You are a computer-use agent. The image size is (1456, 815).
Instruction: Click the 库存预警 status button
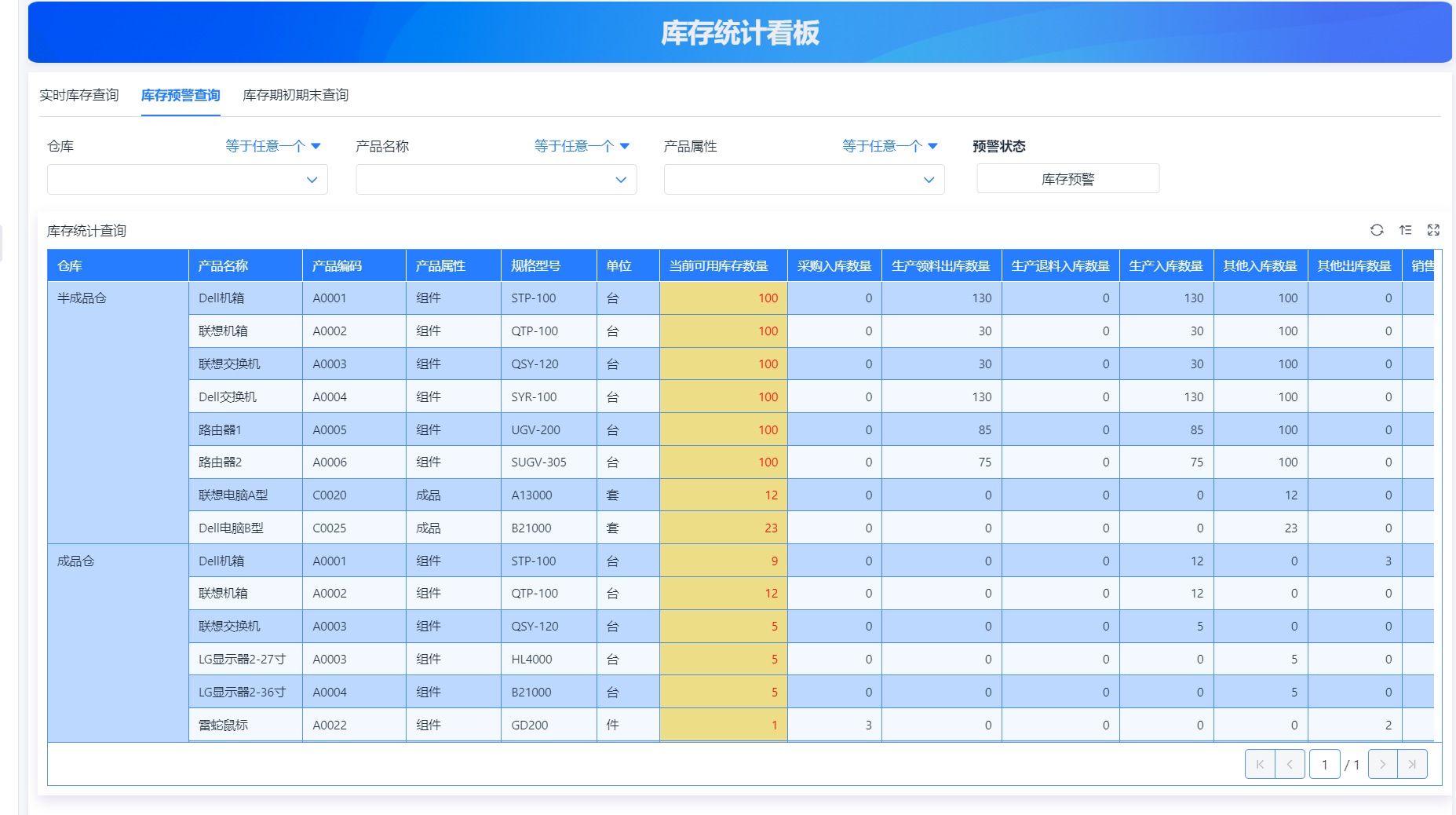coord(1068,179)
